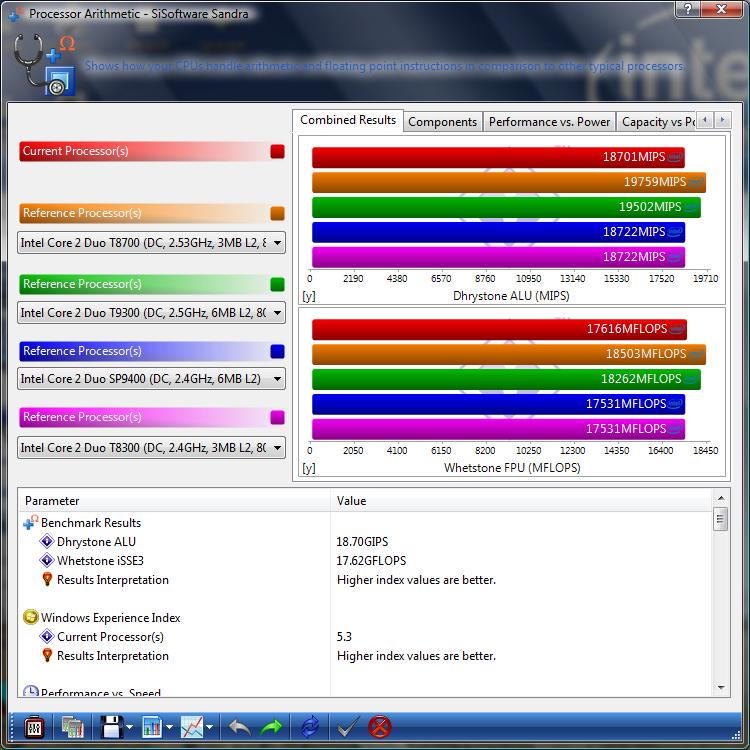The height and width of the screenshot is (750, 750).
Task: Click the green 18262MFLOPS bar
Action: click(506, 379)
